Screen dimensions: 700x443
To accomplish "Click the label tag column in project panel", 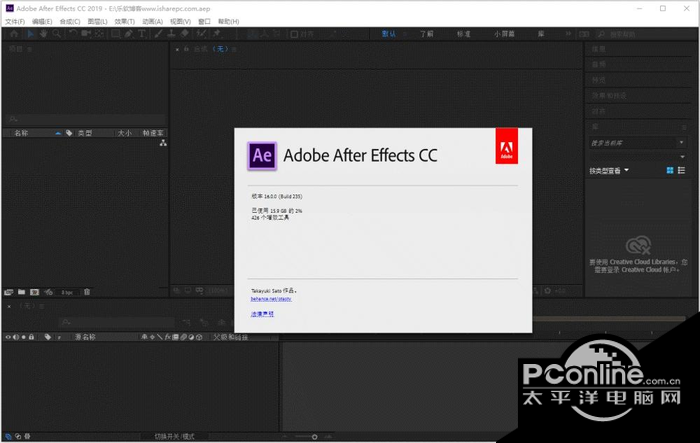I will point(69,133).
